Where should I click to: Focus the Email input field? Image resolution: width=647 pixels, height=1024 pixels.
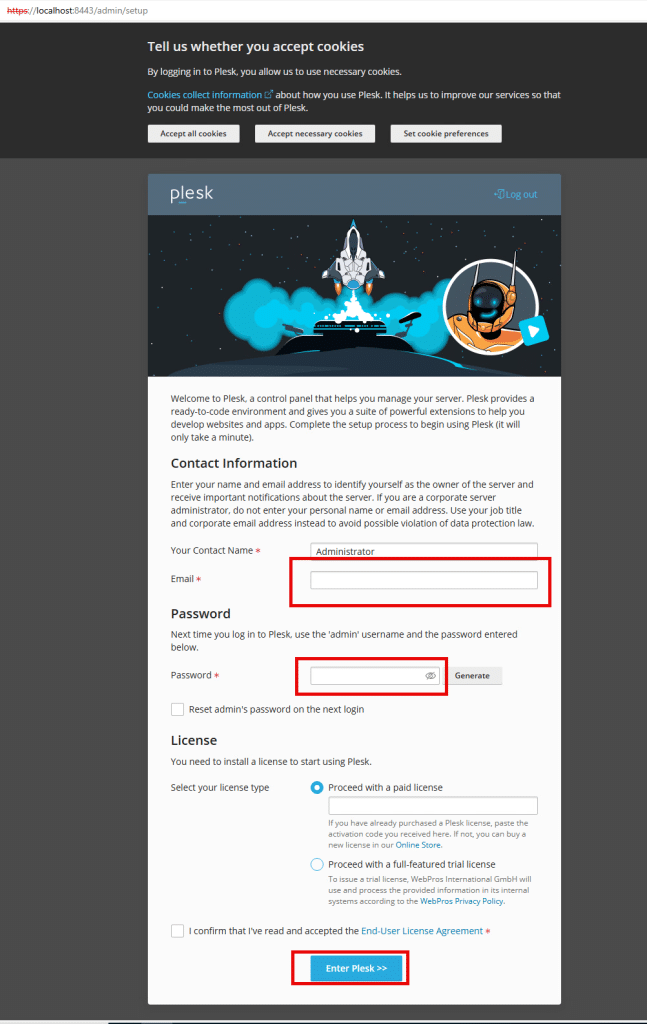tap(424, 580)
